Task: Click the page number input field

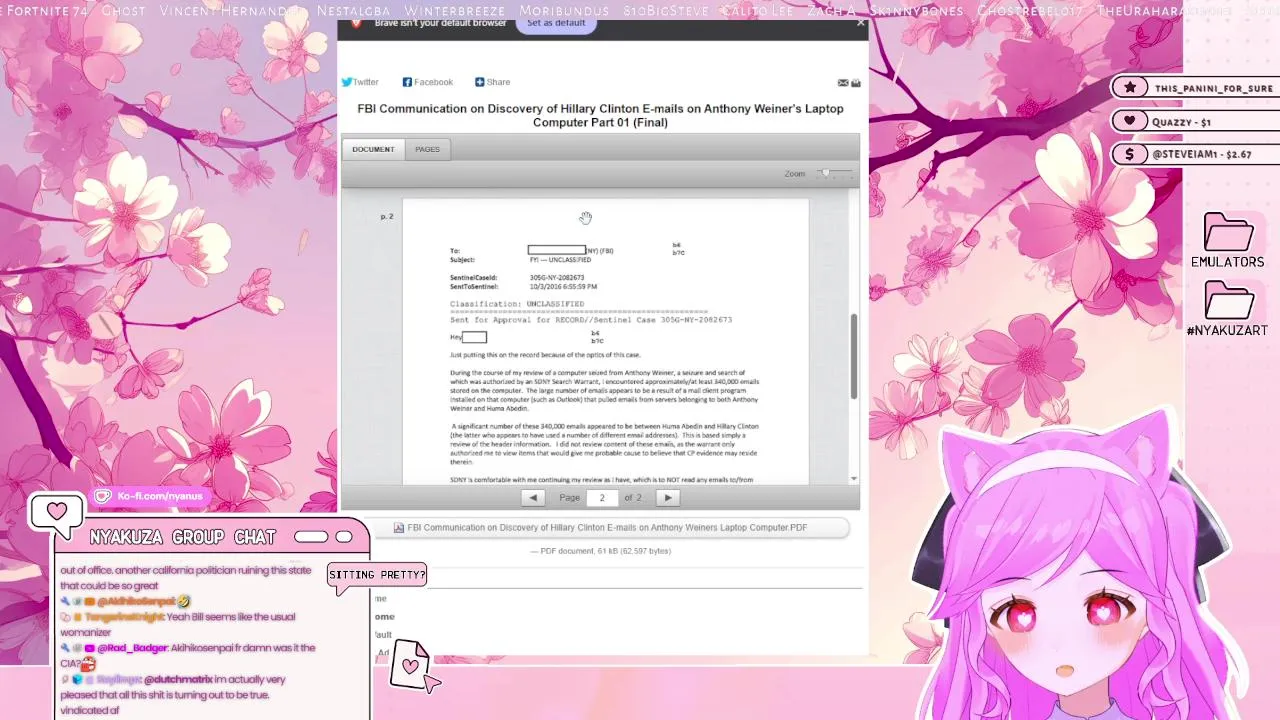Action: pos(602,497)
